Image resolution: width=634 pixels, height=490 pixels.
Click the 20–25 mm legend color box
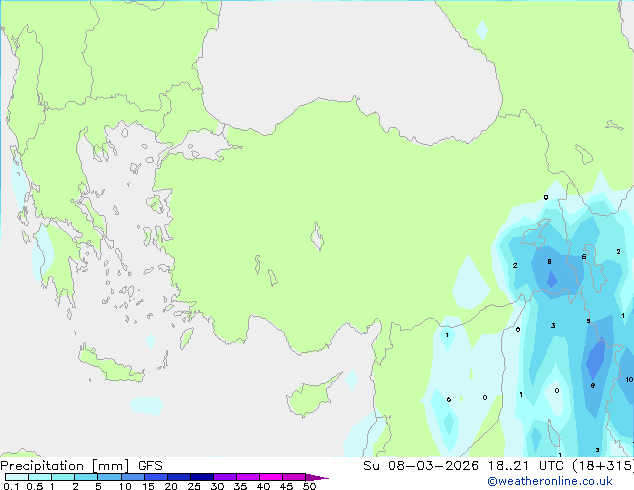[179, 477]
